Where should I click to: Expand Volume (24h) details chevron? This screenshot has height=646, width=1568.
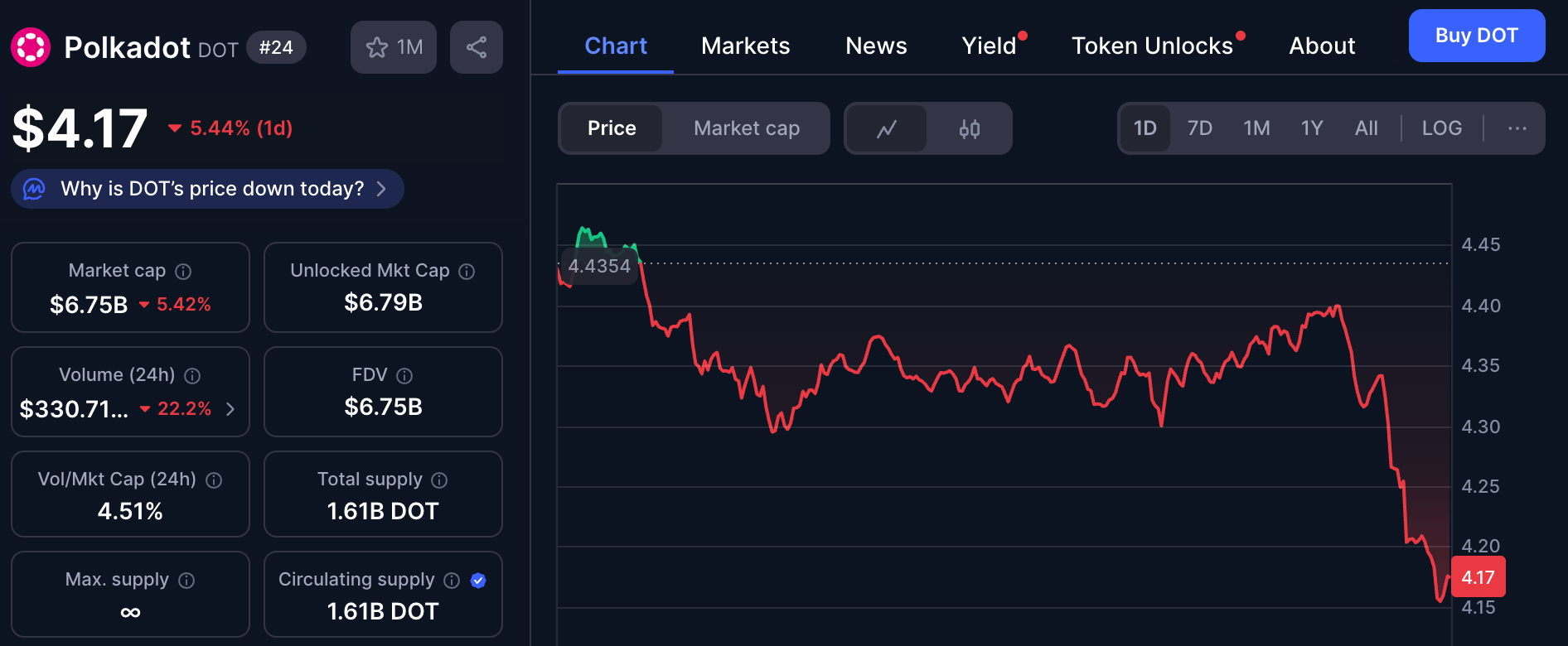230,409
